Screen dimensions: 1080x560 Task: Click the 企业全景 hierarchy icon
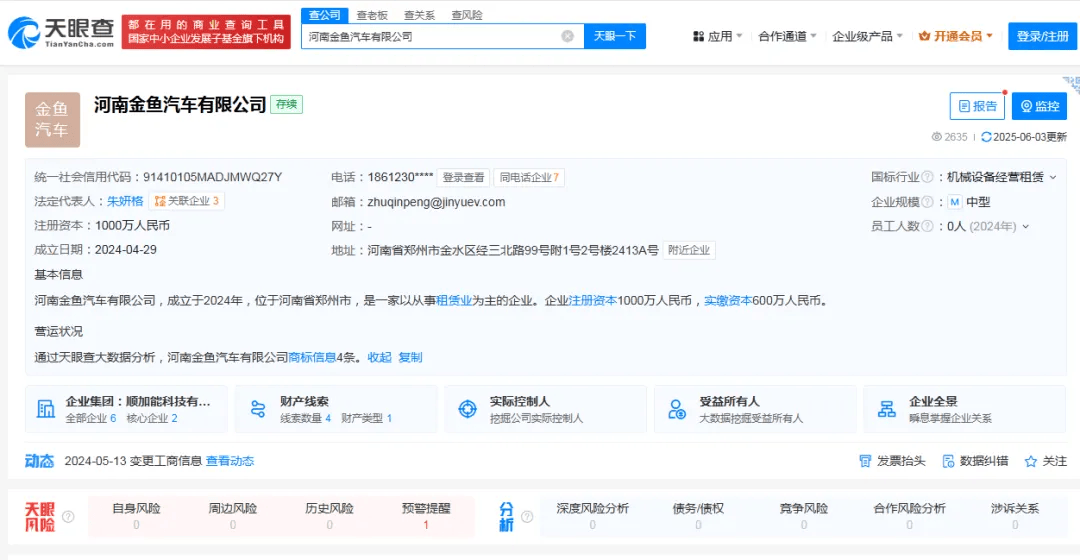click(886, 409)
